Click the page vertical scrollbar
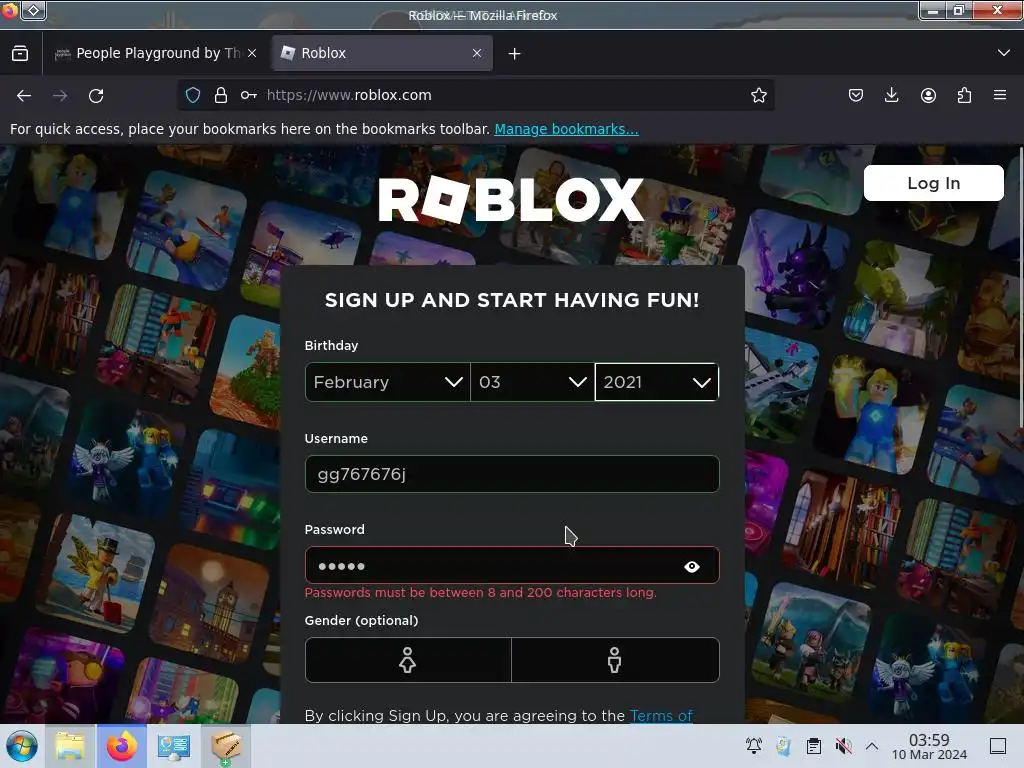The width and height of the screenshot is (1024, 768). click(1019, 287)
